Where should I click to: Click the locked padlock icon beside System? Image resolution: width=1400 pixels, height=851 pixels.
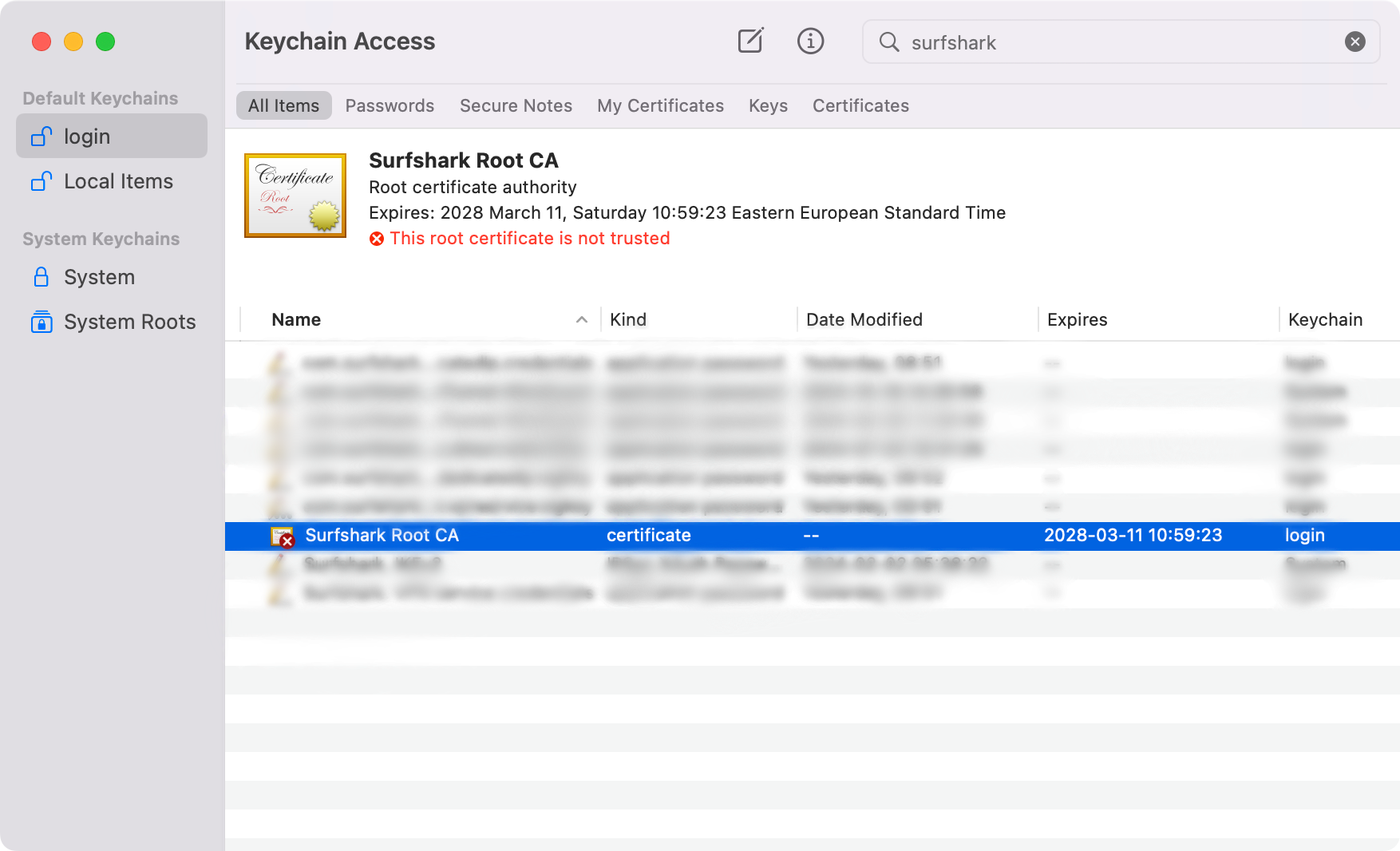pos(42,277)
